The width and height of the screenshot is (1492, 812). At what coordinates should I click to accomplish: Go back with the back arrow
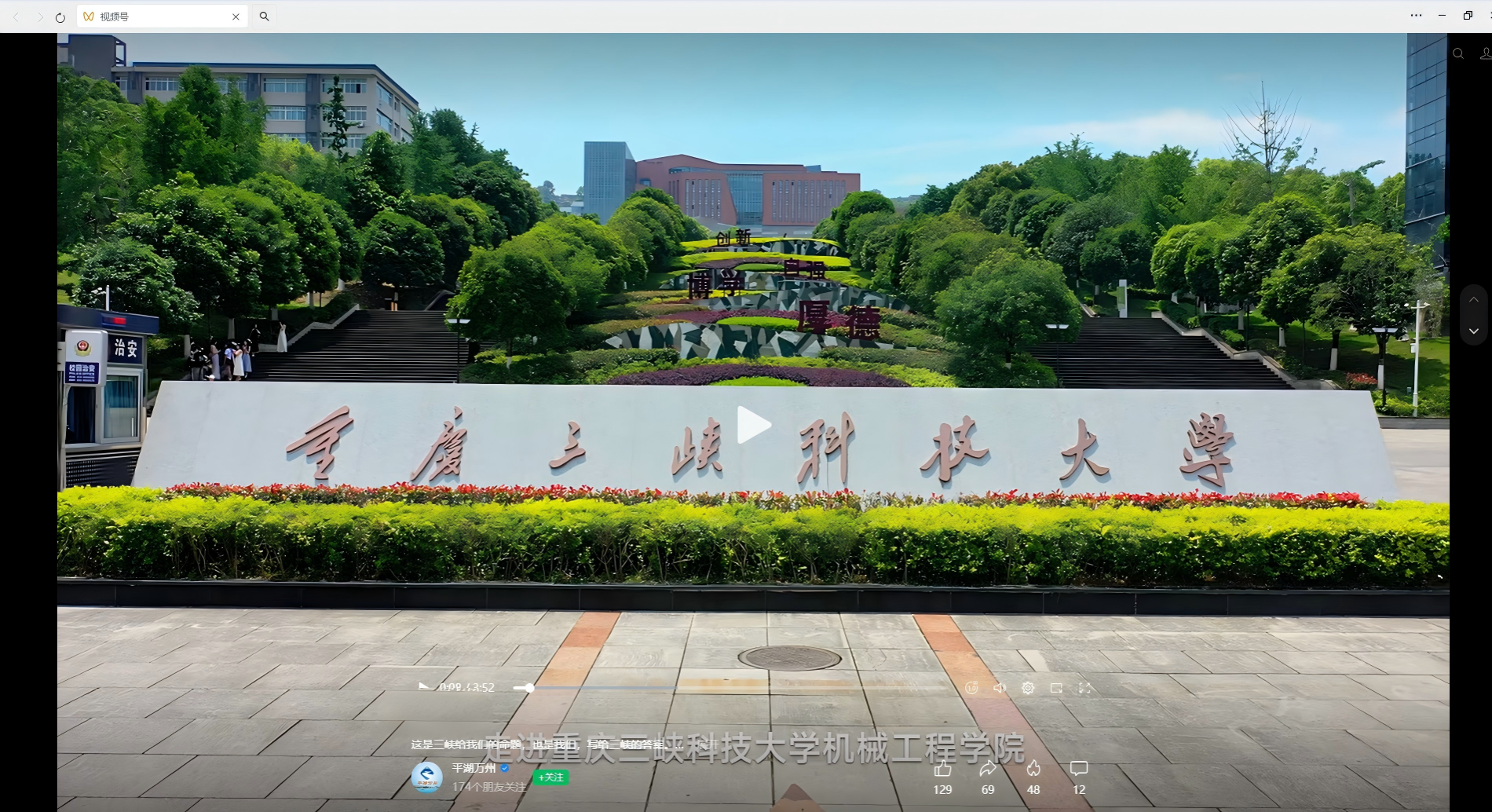16,16
